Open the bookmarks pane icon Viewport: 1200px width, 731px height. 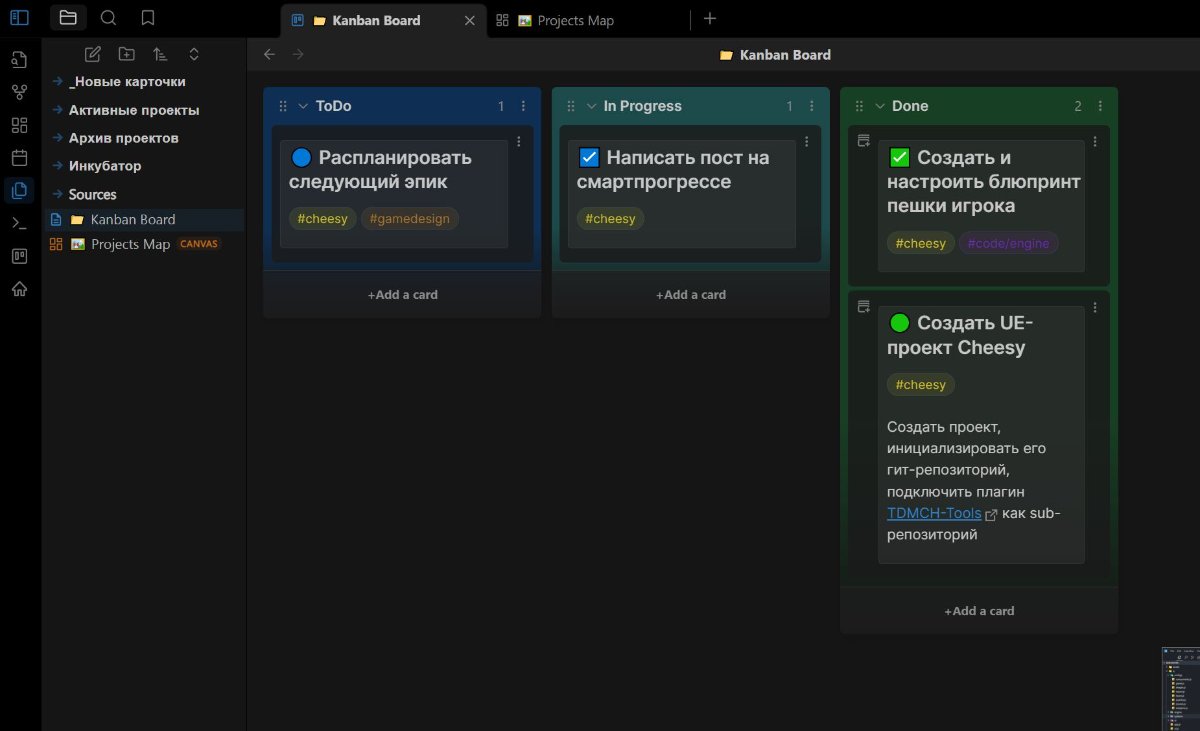pos(148,18)
